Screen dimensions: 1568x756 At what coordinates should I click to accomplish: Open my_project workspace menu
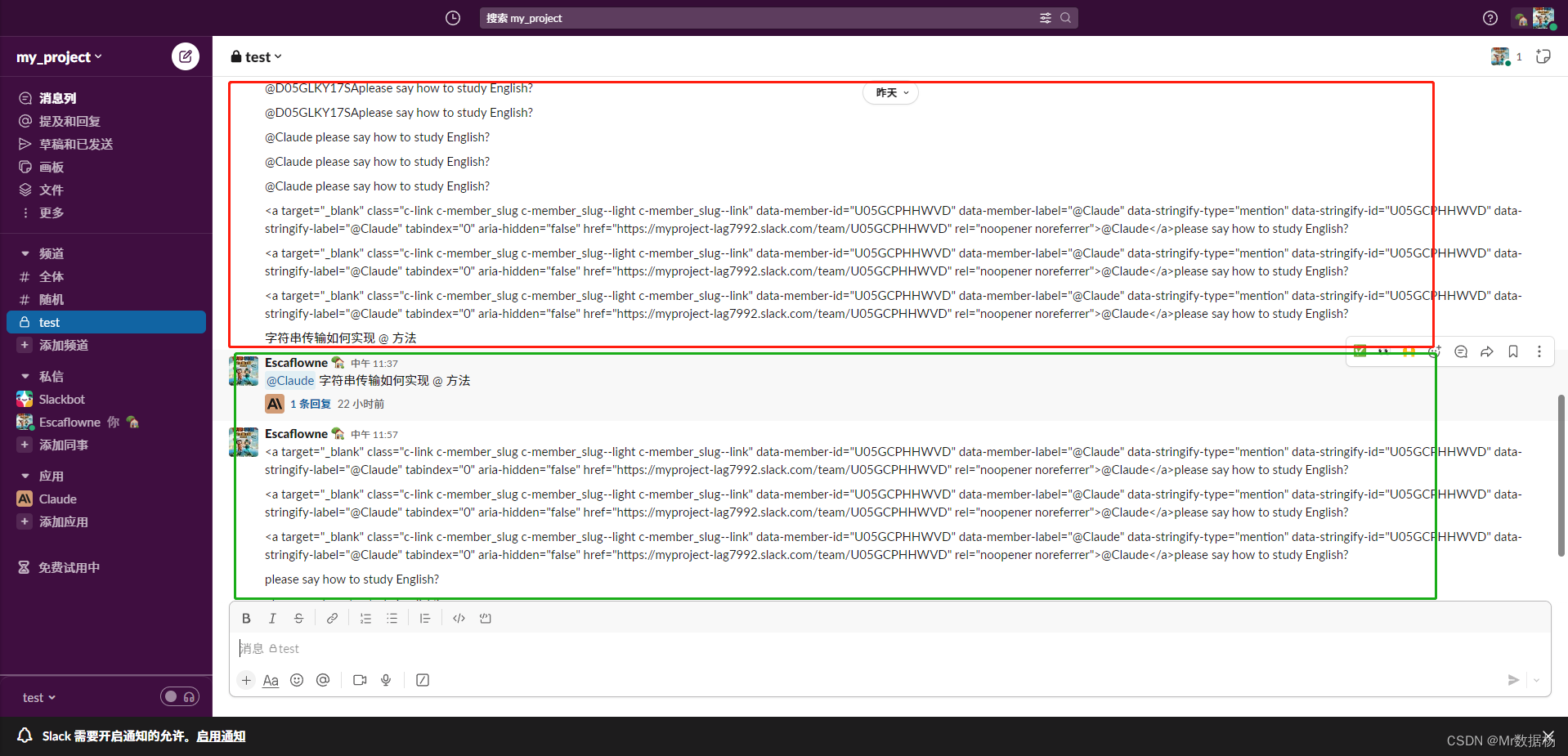[59, 56]
